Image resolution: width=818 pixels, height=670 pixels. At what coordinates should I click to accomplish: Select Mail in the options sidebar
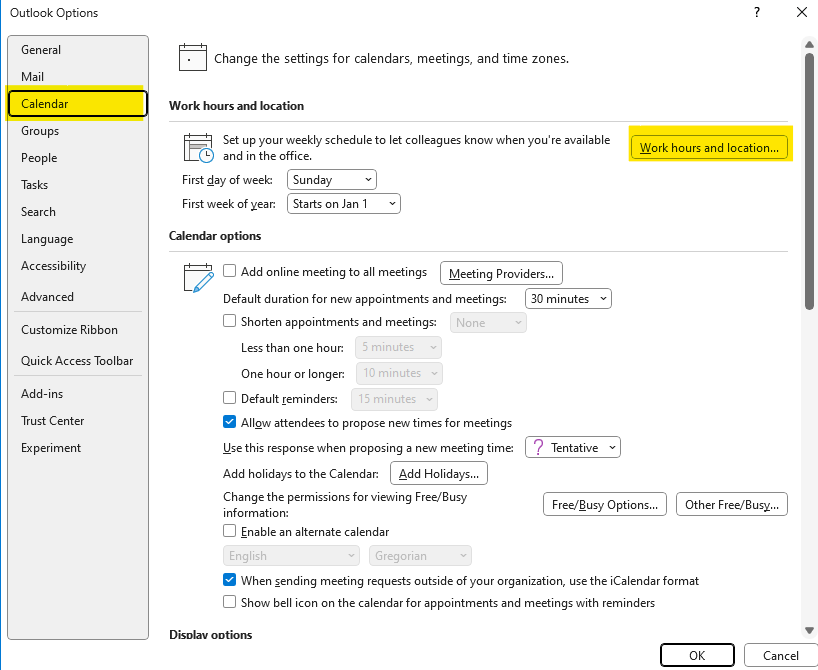point(77,77)
